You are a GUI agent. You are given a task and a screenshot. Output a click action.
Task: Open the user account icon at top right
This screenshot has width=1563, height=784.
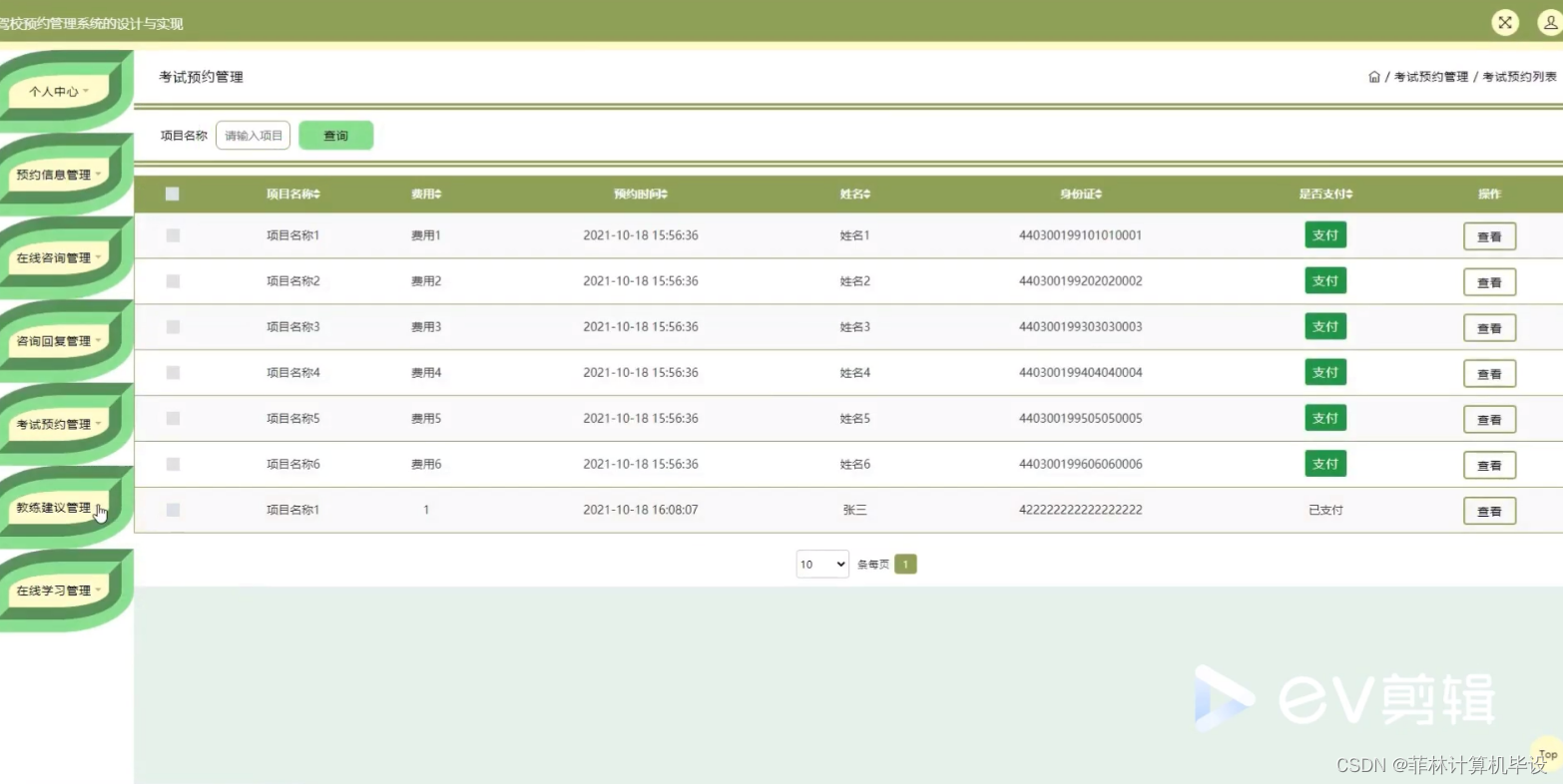(1550, 21)
